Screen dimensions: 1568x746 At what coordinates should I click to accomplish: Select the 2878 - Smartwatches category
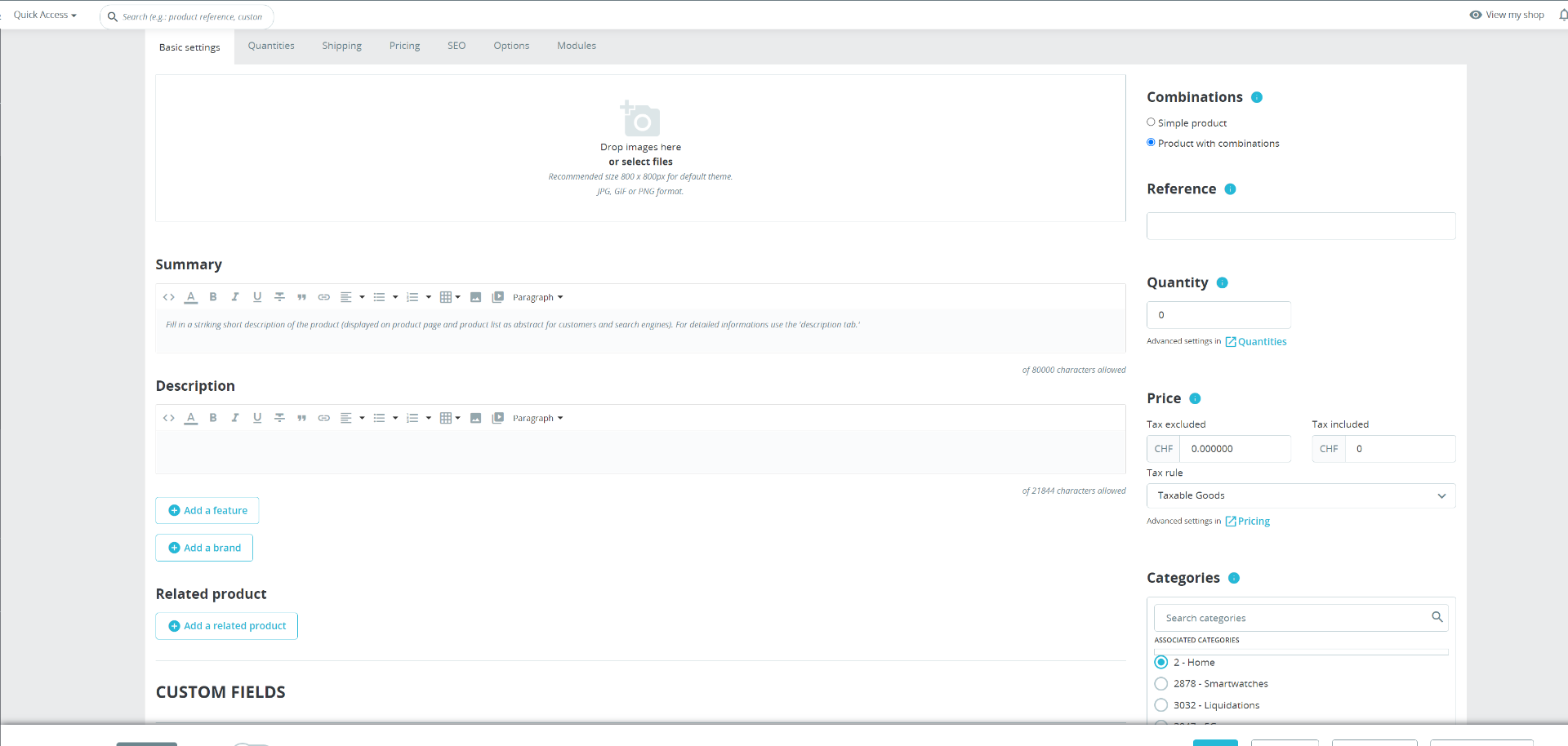tap(1161, 683)
